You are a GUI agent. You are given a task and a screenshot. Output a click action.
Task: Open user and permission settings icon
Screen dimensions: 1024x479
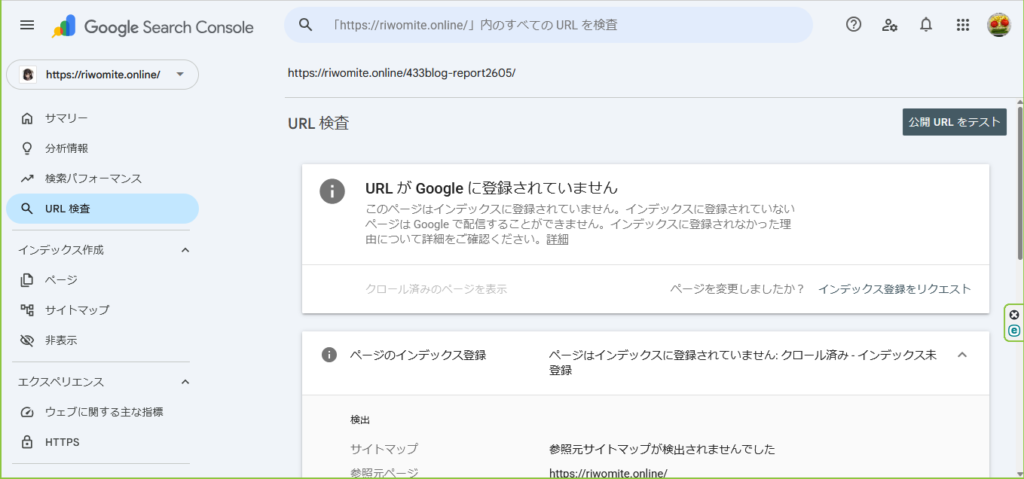pos(889,25)
